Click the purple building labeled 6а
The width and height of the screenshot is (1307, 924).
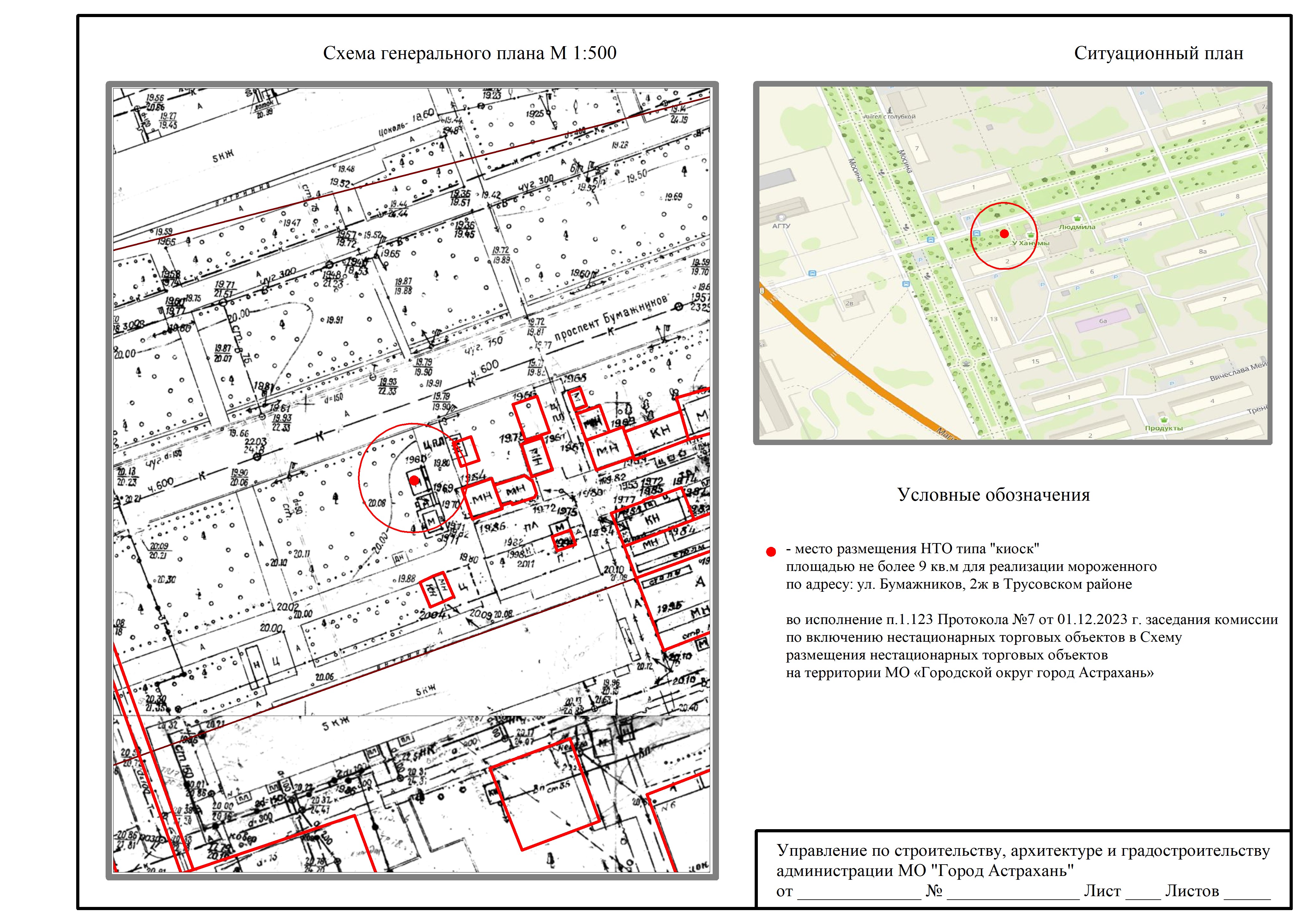point(1103,321)
